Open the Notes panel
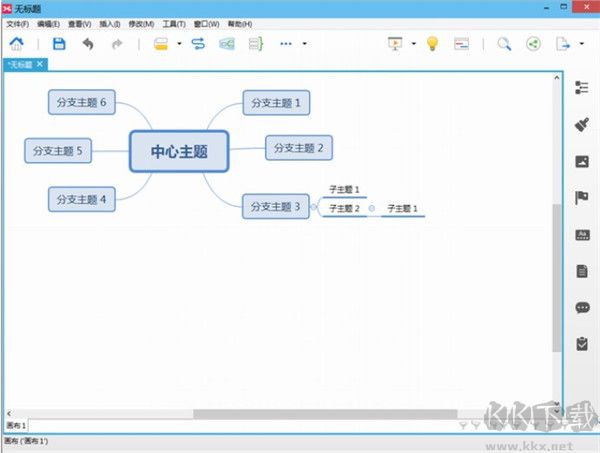Screen dimensions: 600x453 coord(582,271)
